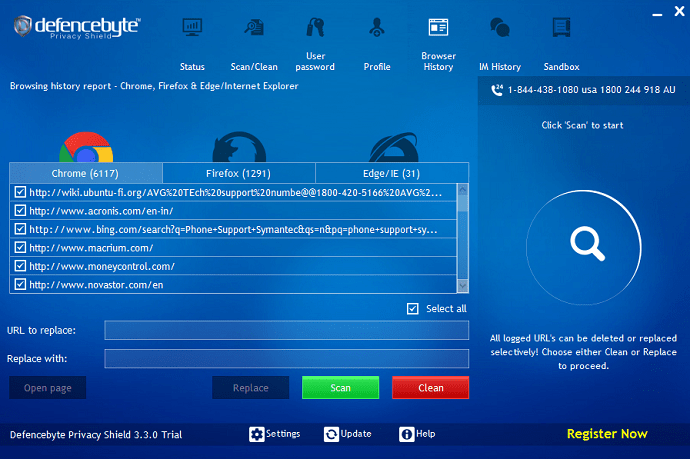690x459 pixels.
Task: Select the http://www.moneycontrol.com/ row
Action: [233, 266]
